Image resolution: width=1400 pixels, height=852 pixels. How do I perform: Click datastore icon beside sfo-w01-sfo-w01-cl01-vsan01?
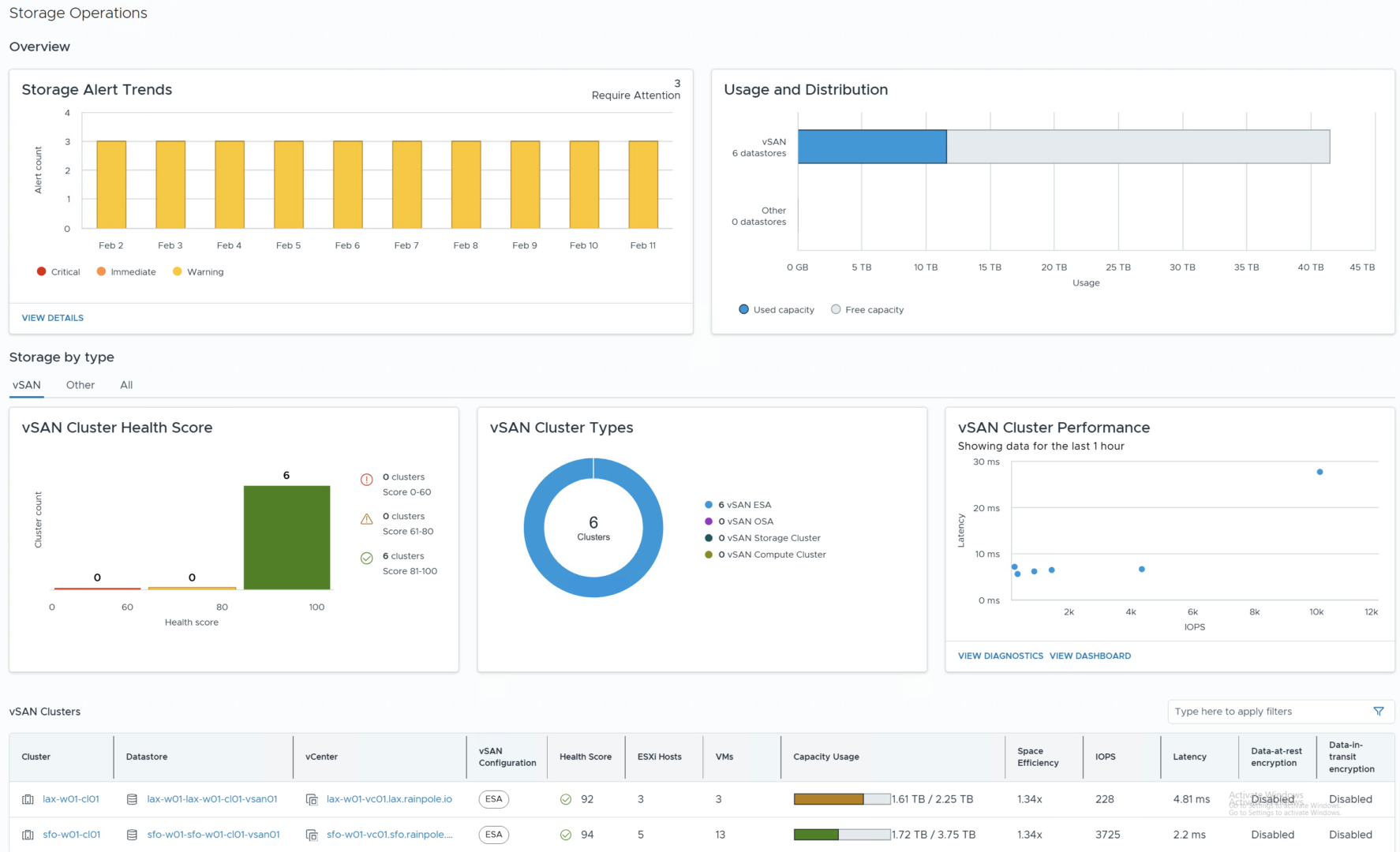point(132,835)
